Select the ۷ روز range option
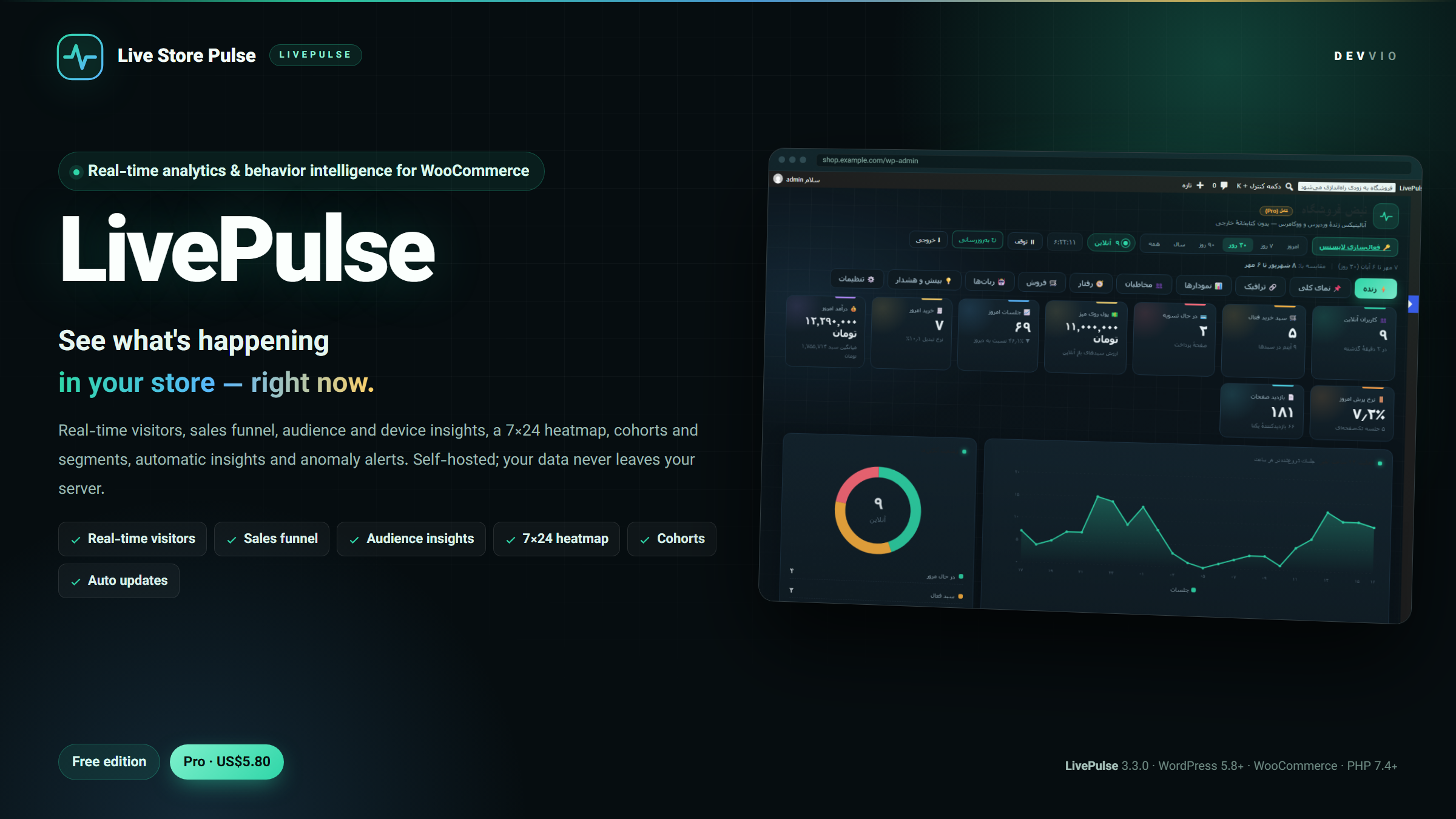The width and height of the screenshot is (1456, 819). 1267,246
